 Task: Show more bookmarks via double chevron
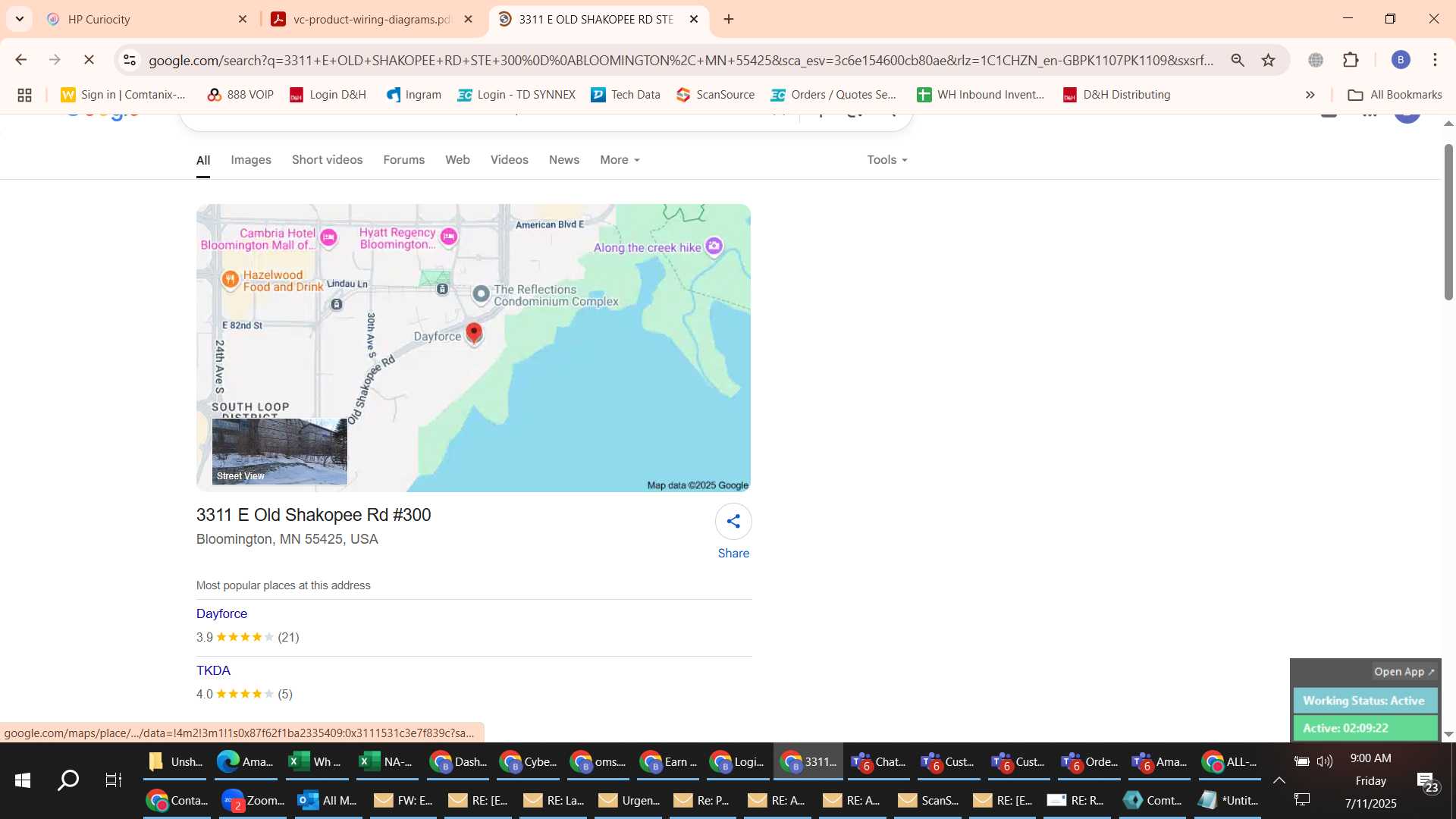pyautogui.click(x=1310, y=95)
